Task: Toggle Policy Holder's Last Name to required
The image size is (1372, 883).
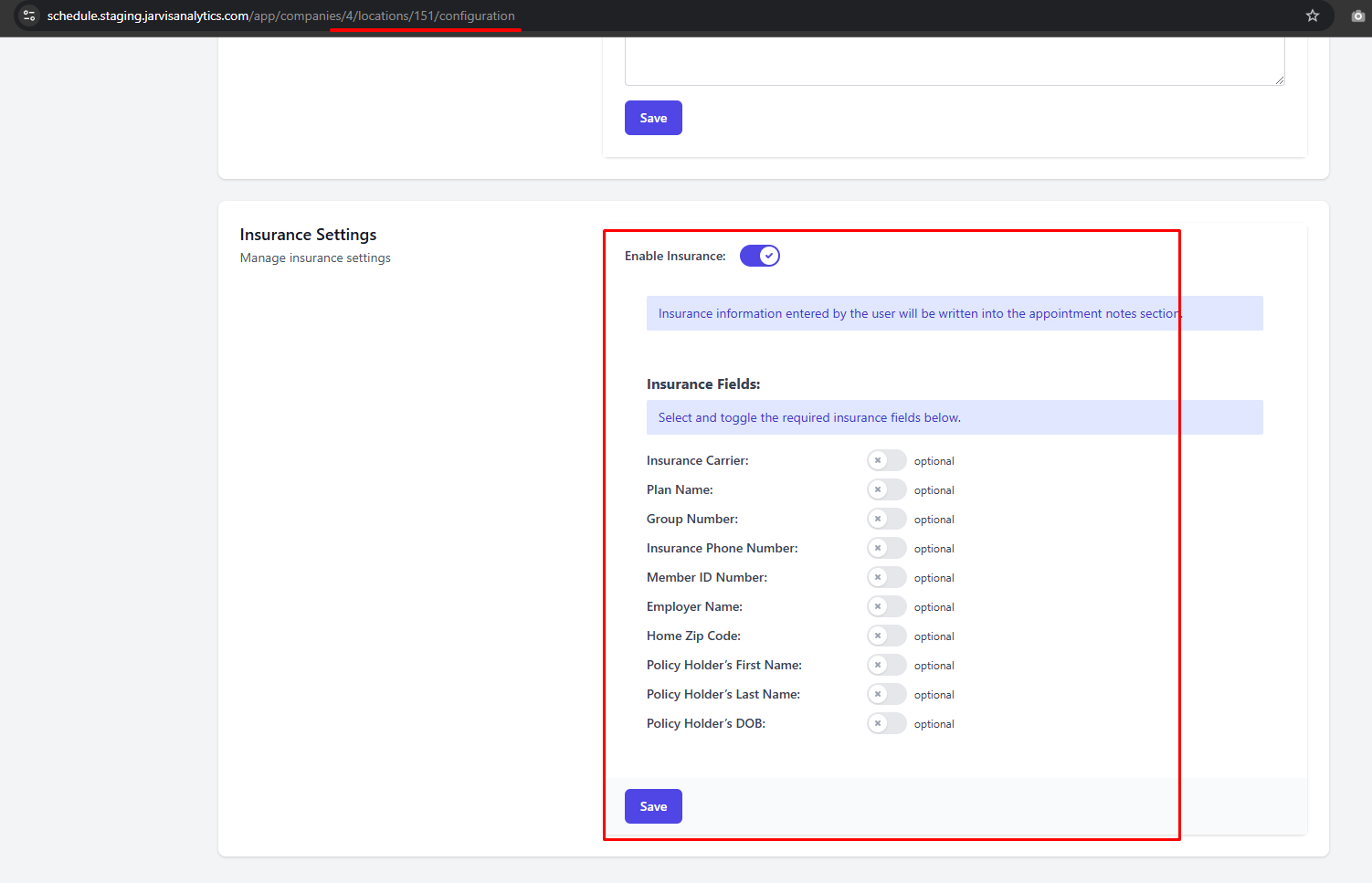Action: pos(887,694)
